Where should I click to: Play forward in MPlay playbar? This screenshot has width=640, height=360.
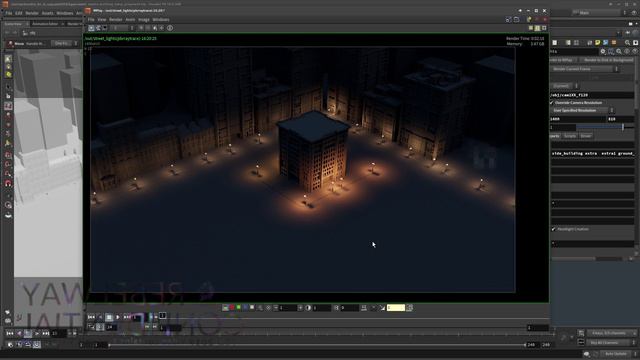coord(118,317)
